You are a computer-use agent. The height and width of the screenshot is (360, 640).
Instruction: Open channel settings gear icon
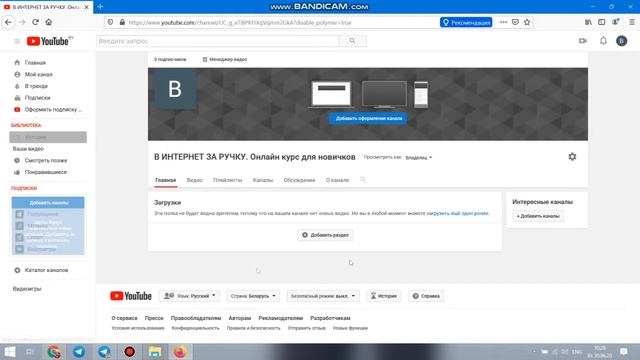tap(572, 157)
